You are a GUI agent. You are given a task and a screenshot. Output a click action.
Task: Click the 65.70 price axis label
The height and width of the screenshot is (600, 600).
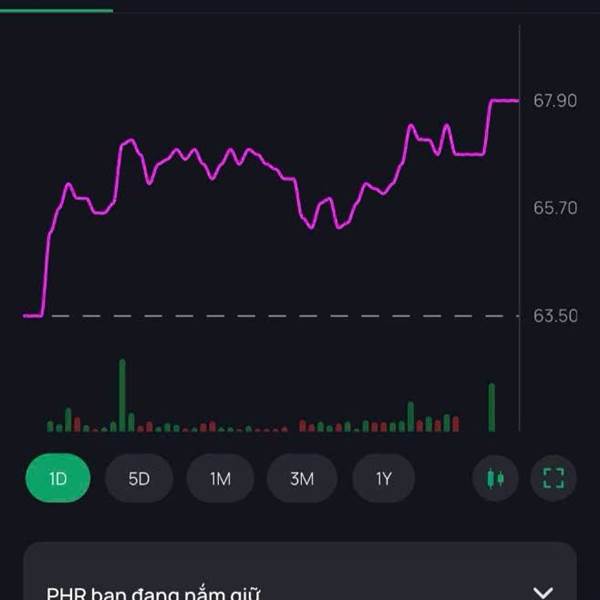click(x=554, y=208)
